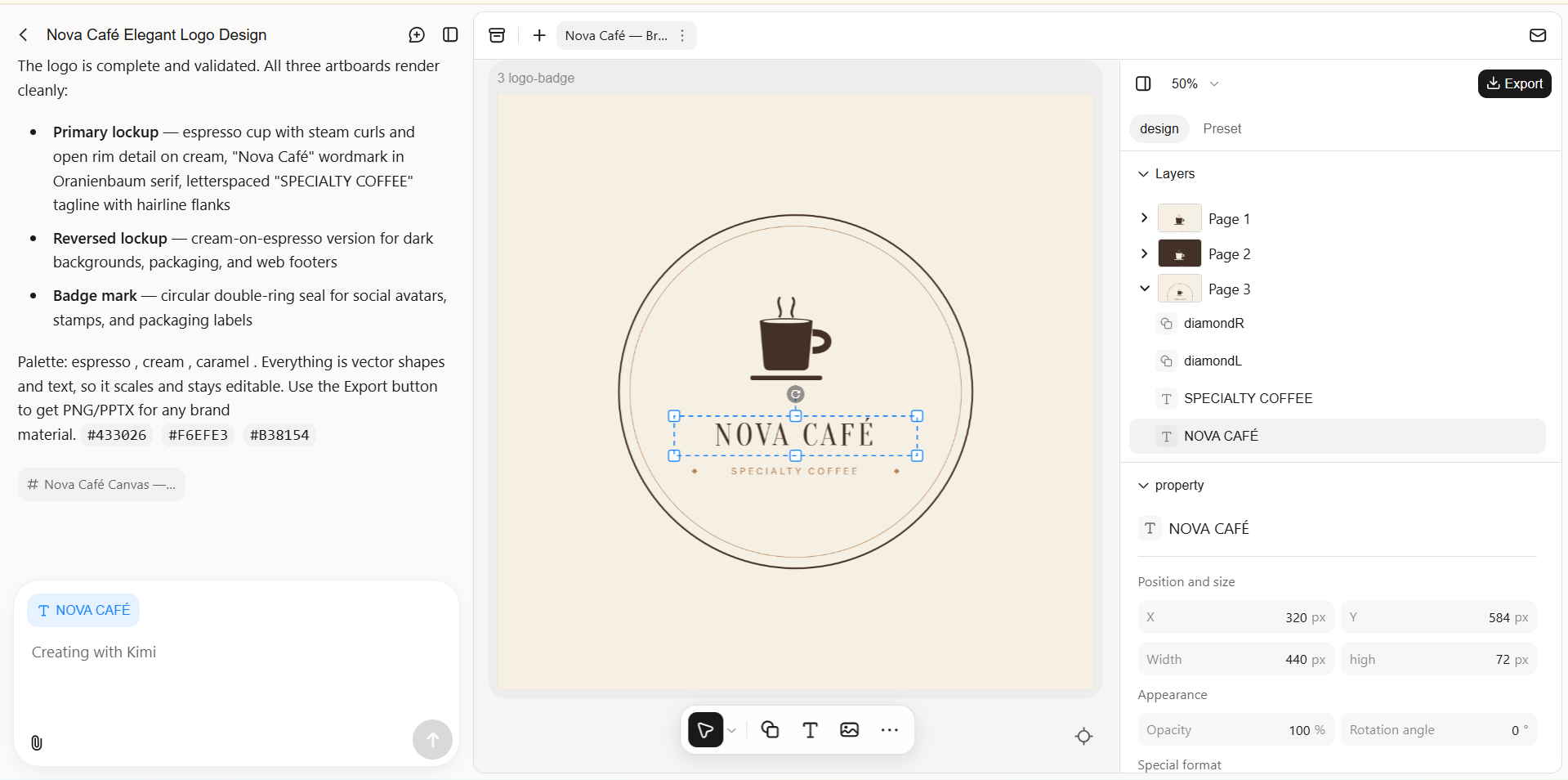Screen dimensions: 1568x780
Task: Toggle the chat sidebar panel icon
Action: [450, 34]
